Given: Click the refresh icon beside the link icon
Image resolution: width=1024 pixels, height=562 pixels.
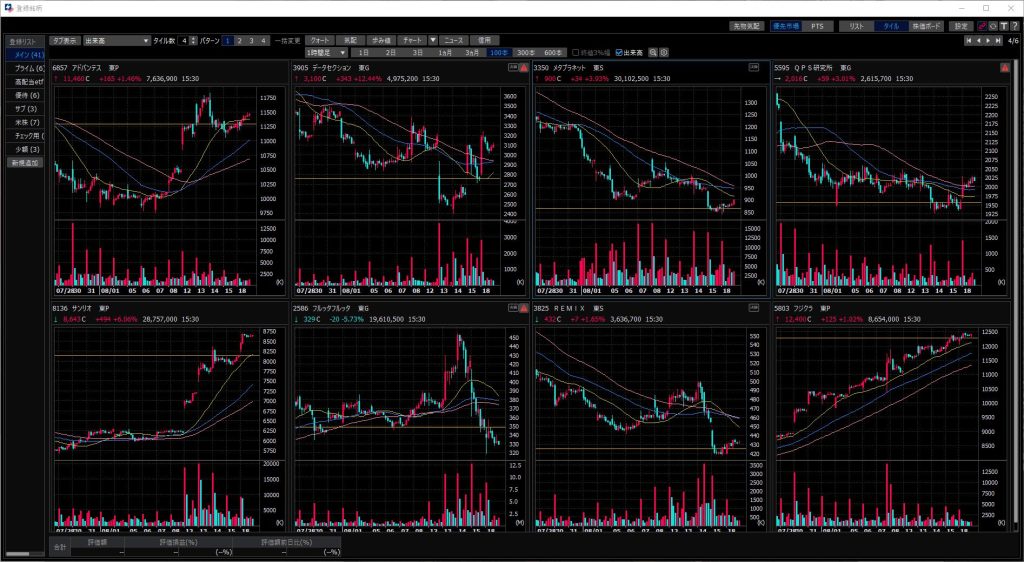Looking at the screenshot, I should [x=992, y=26].
